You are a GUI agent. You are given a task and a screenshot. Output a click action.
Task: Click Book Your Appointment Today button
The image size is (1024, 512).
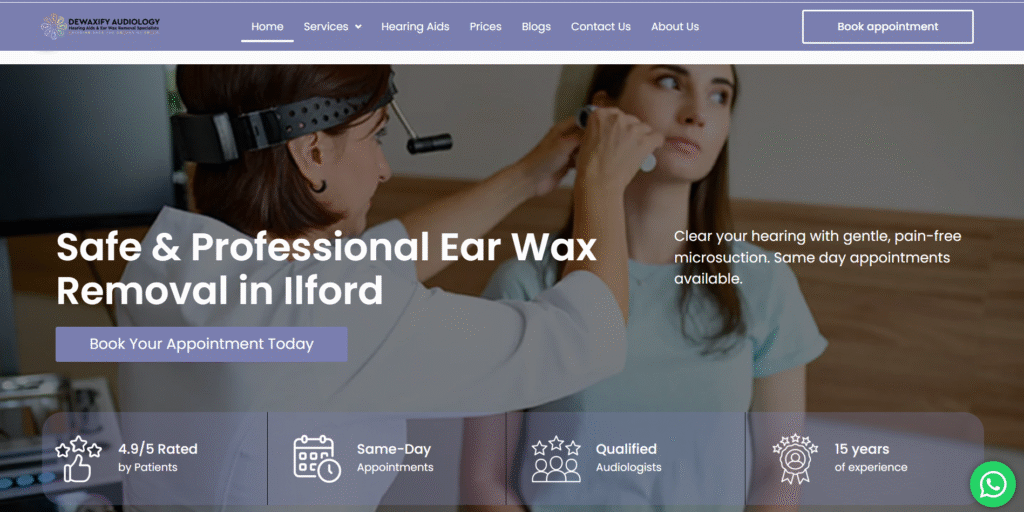click(x=201, y=344)
